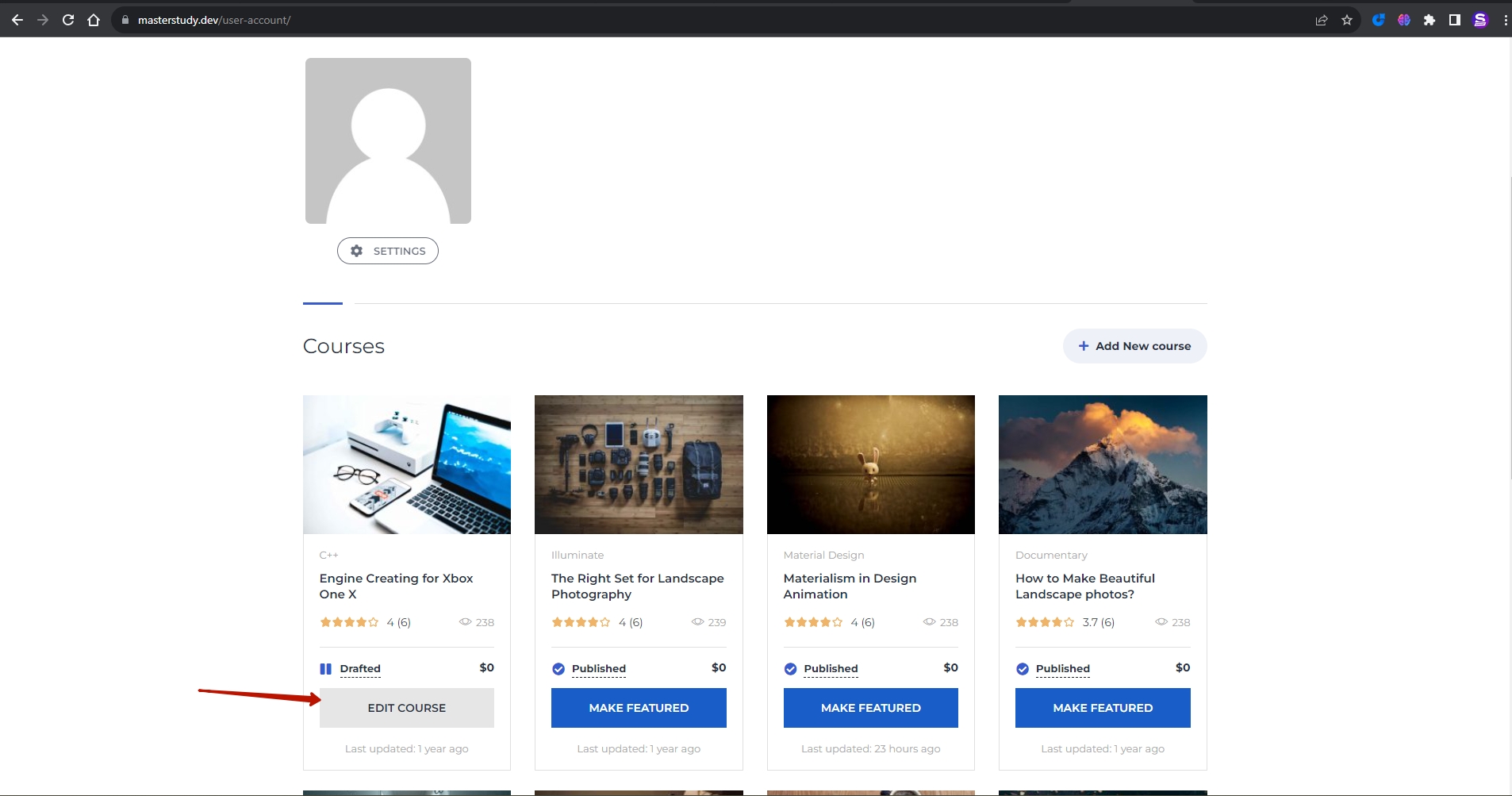
Task: Click the 3.7 star rating of Landscape photos
Action: pos(1045,622)
